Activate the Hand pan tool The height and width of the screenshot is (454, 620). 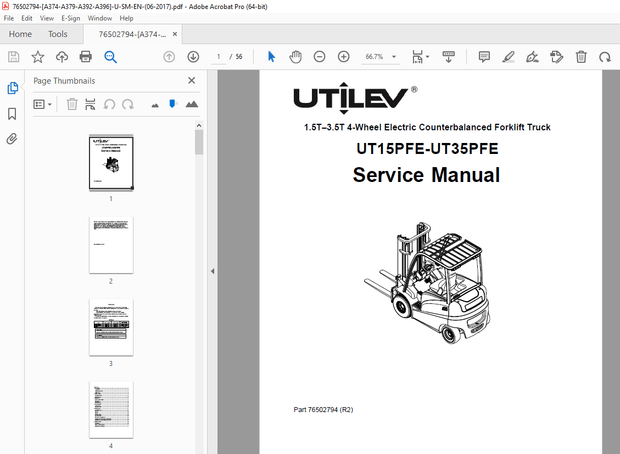[x=295, y=57]
